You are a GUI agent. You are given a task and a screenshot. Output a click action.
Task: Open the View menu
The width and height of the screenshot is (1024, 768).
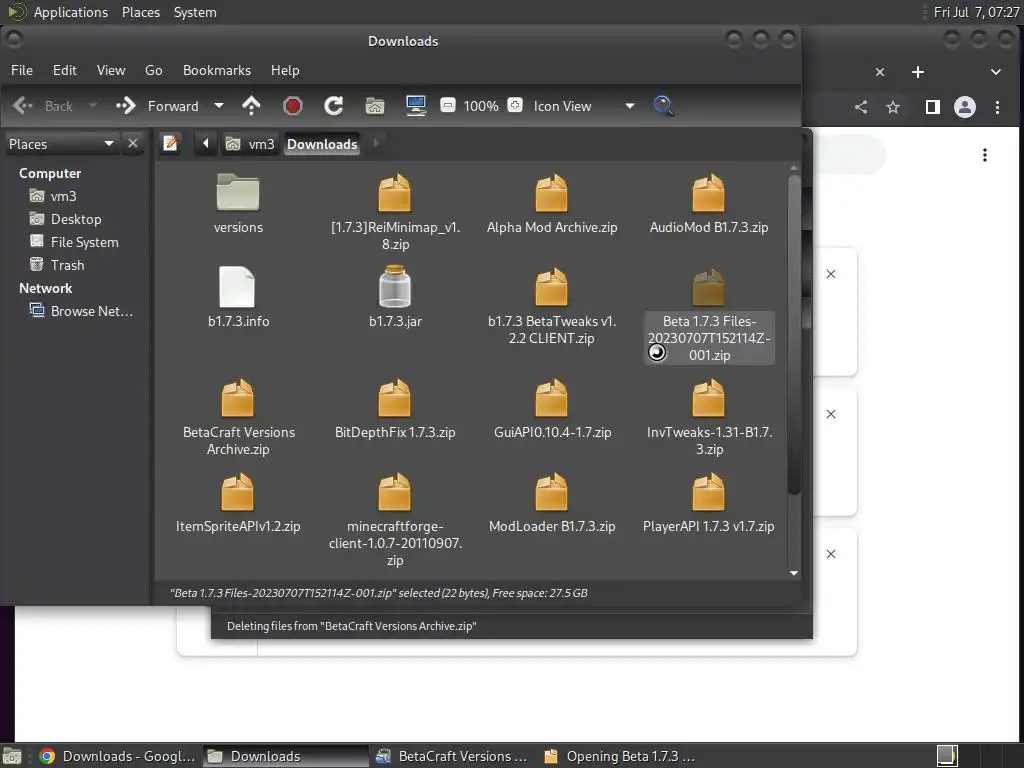click(111, 70)
